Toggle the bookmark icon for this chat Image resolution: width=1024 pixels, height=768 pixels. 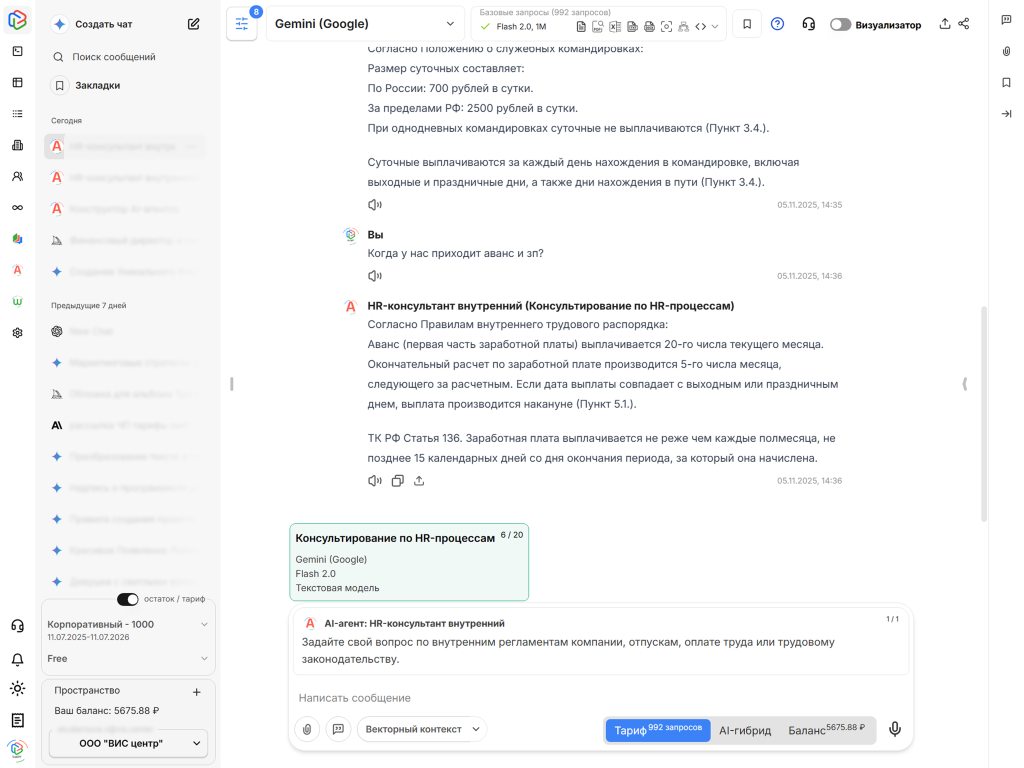point(747,24)
